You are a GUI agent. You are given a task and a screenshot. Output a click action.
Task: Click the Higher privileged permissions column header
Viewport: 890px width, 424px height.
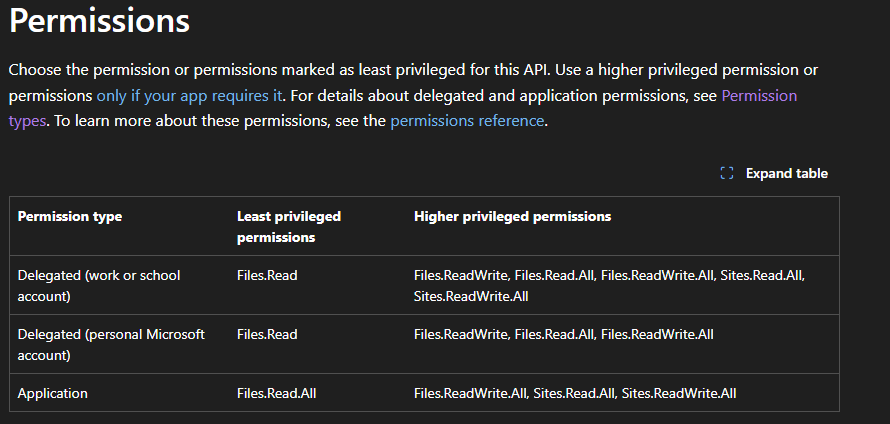click(512, 216)
